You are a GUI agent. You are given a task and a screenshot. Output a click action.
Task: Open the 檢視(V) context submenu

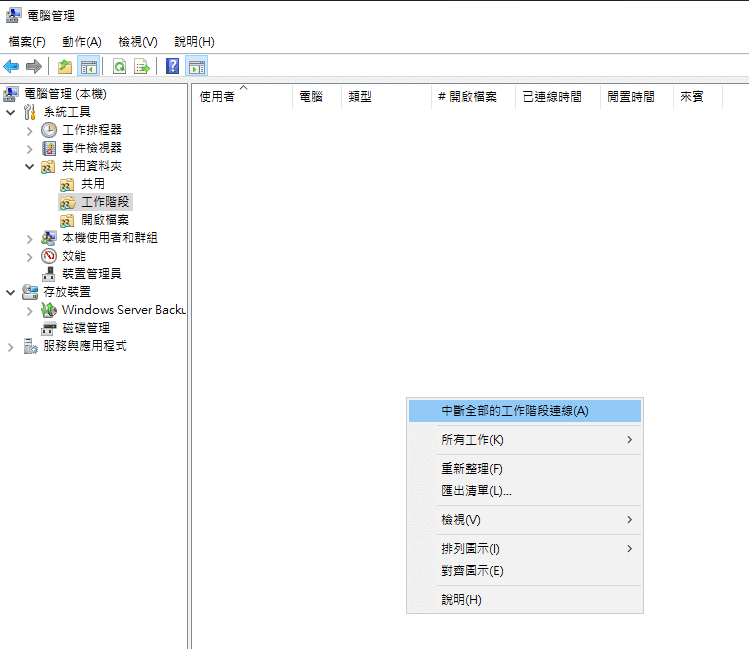pos(524,520)
